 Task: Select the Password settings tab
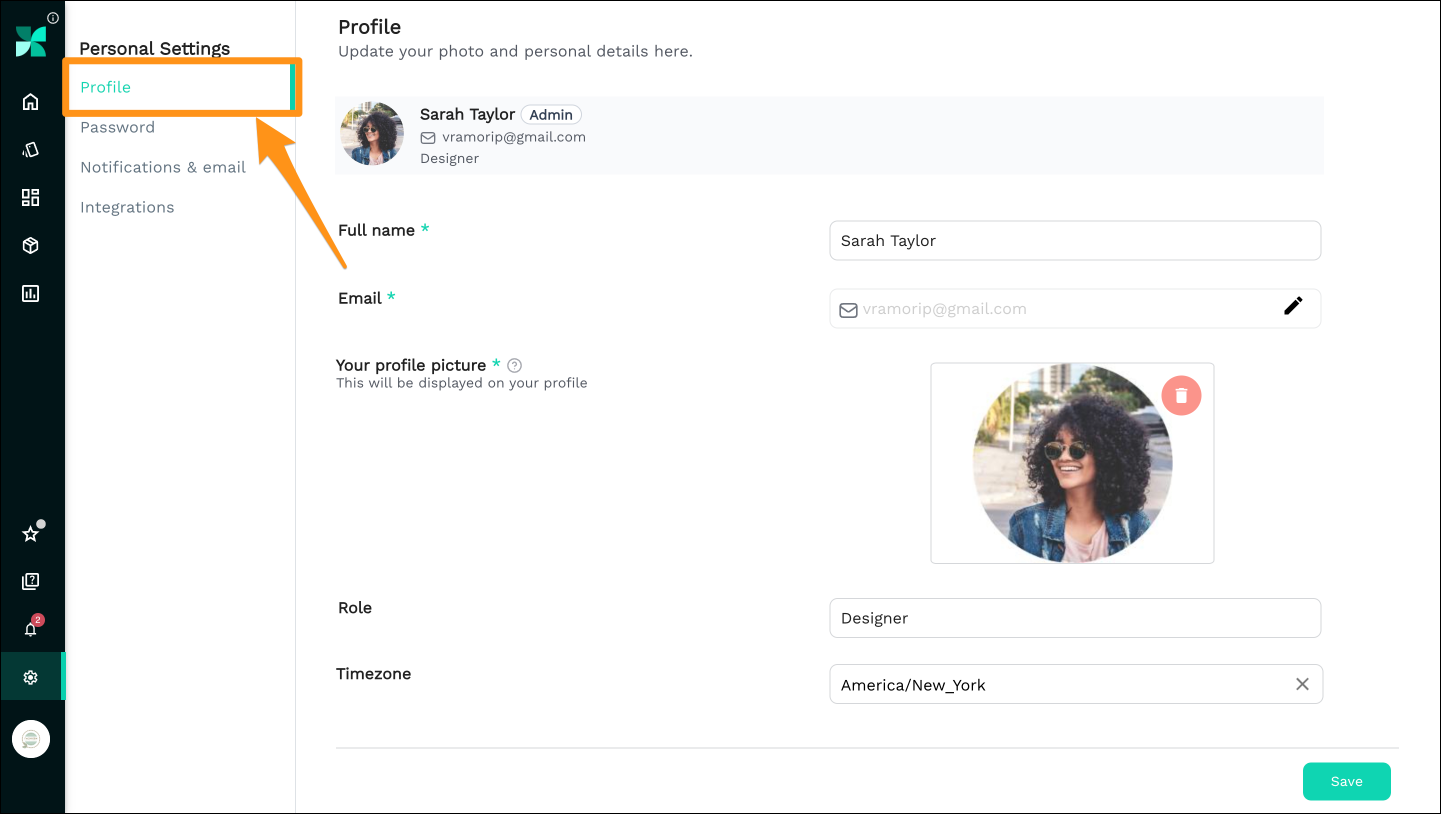point(117,127)
